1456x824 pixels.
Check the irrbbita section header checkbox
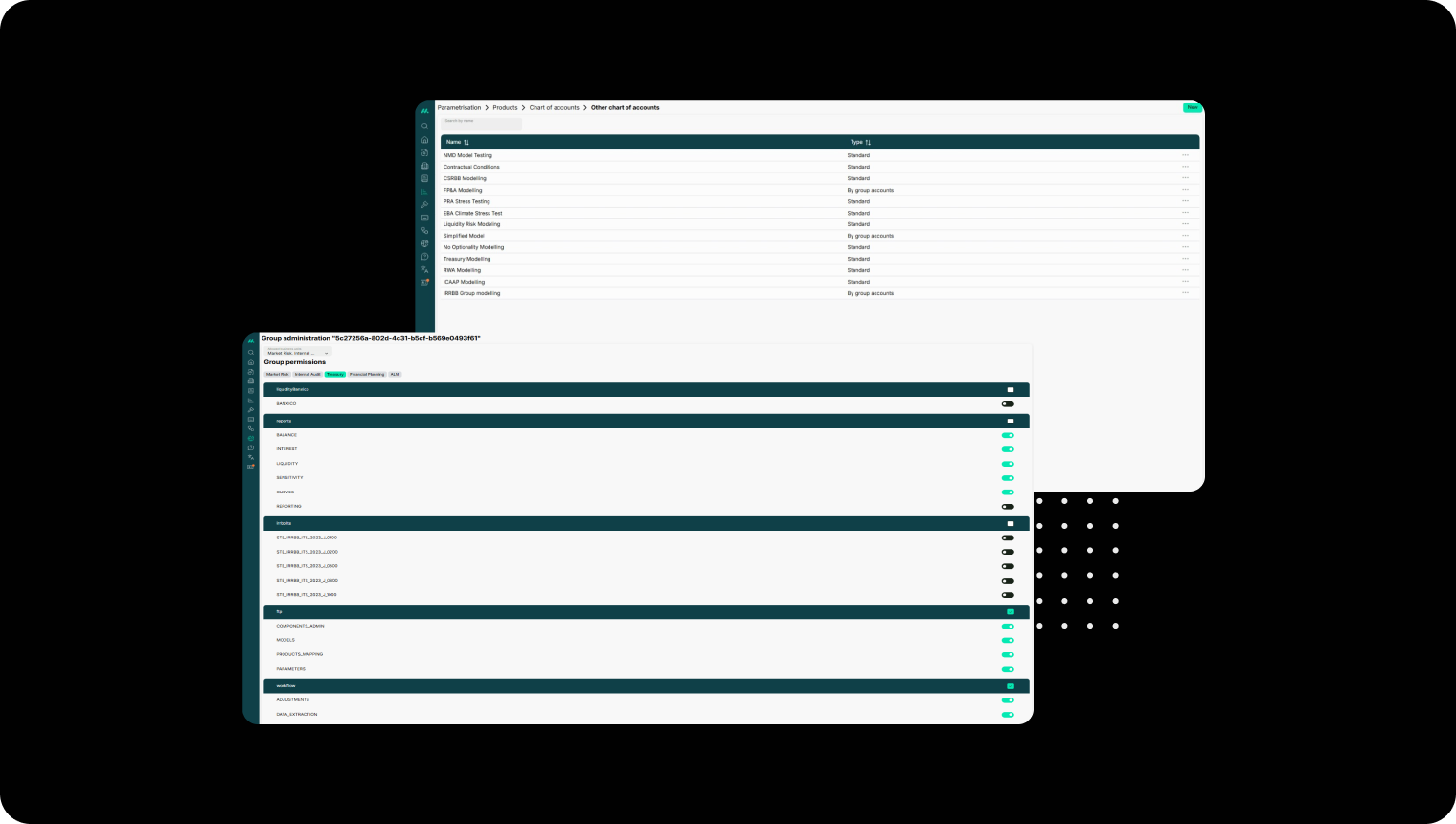point(1011,524)
